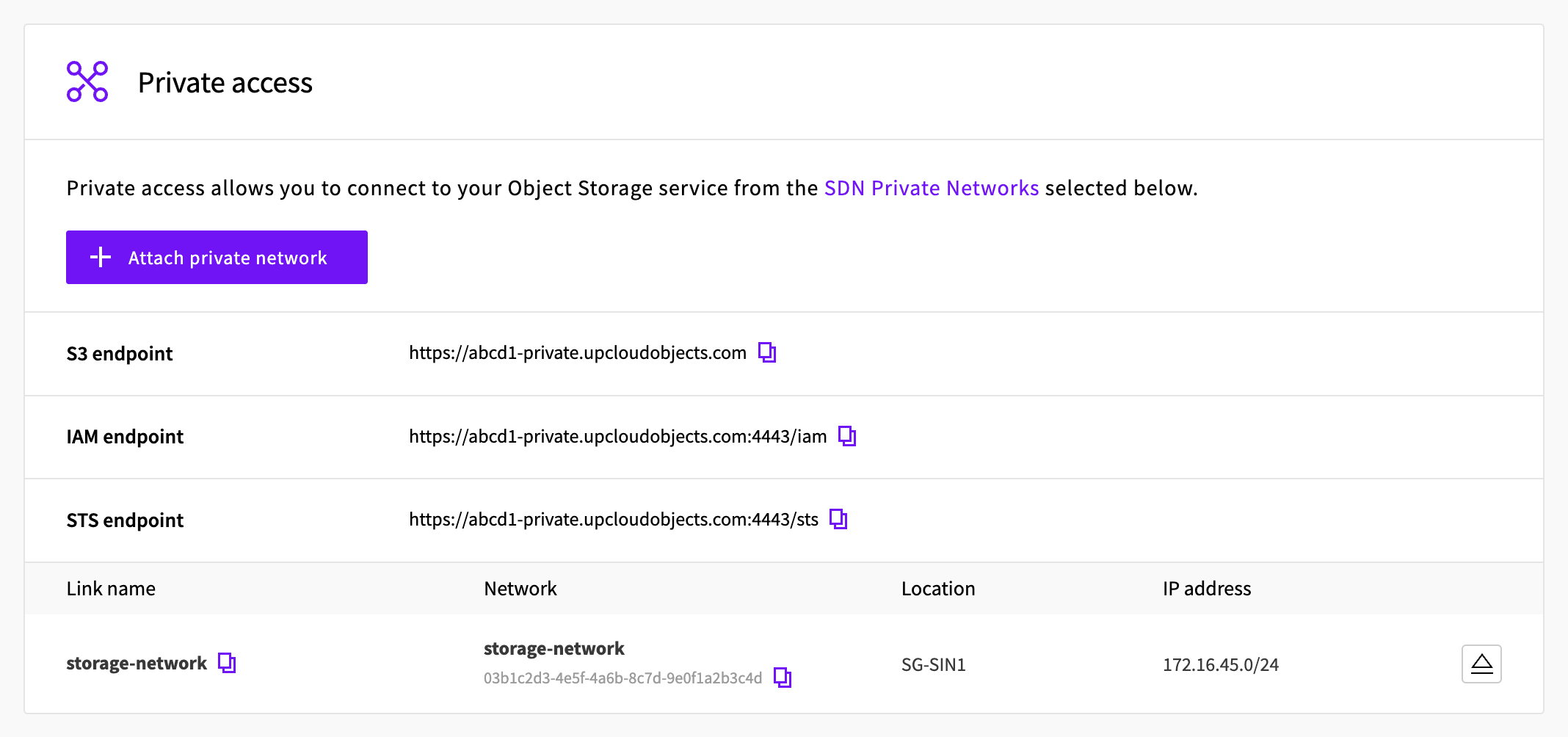The width and height of the screenshot is (1568, 737).
Task: Click the Attach private network button
Action: [217, 258]
